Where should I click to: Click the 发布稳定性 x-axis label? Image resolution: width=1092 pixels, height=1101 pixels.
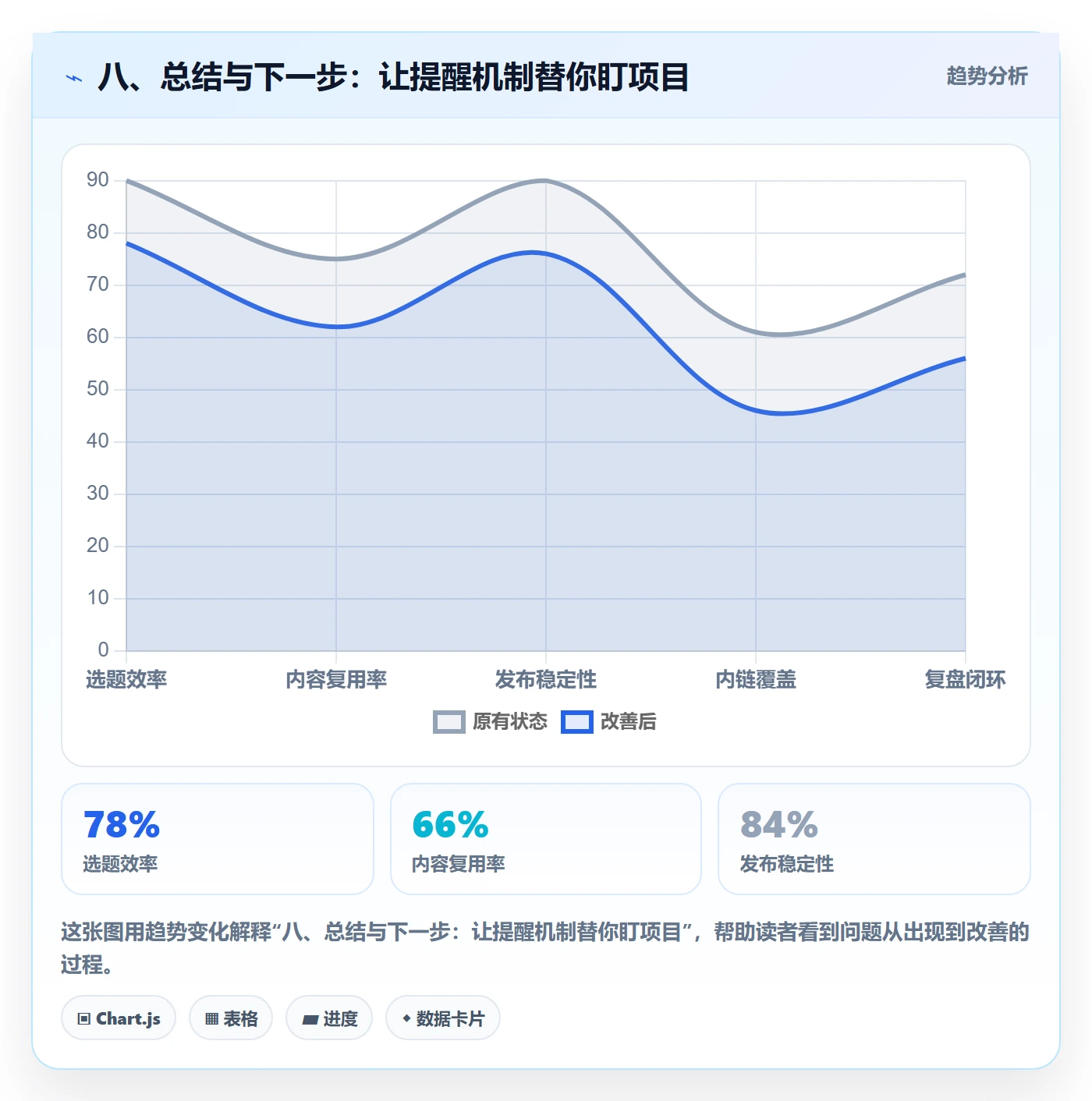[x=546, y=680]
